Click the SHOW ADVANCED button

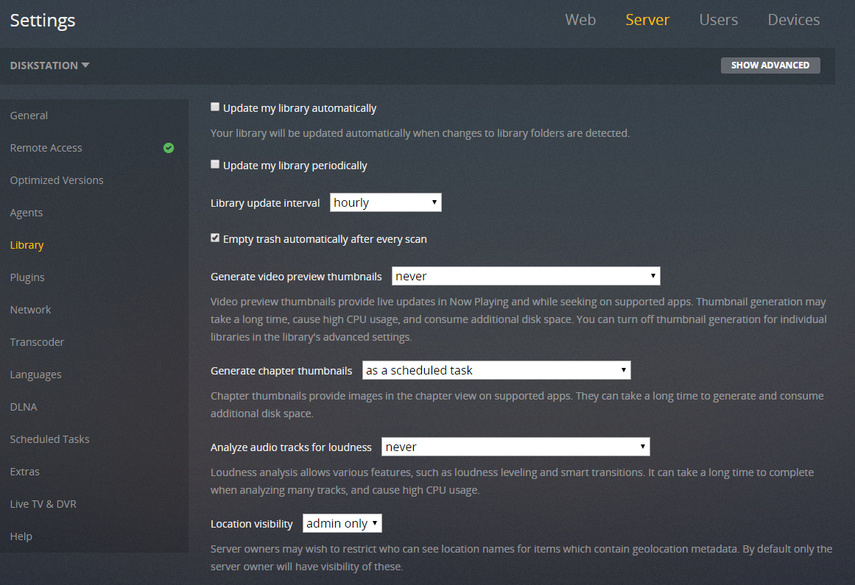(770, 65)
